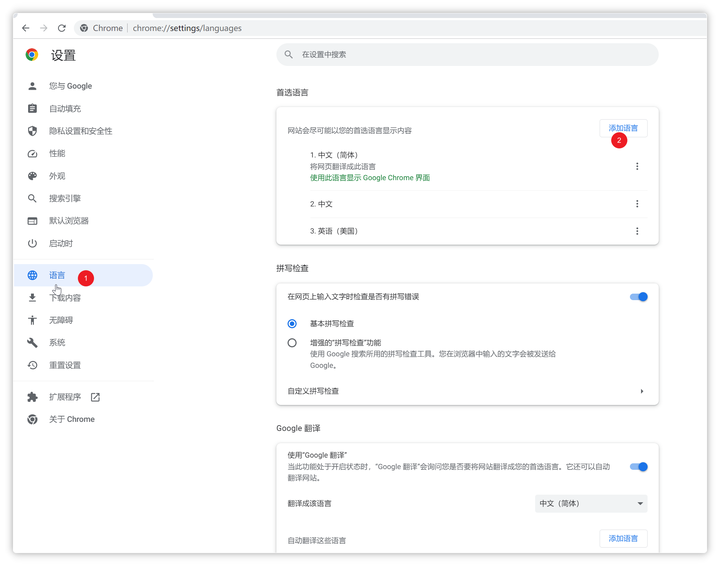This screenshot has height=566, width=720.
Task: Click the 系统 wrench icon
Action: (32, 342)
